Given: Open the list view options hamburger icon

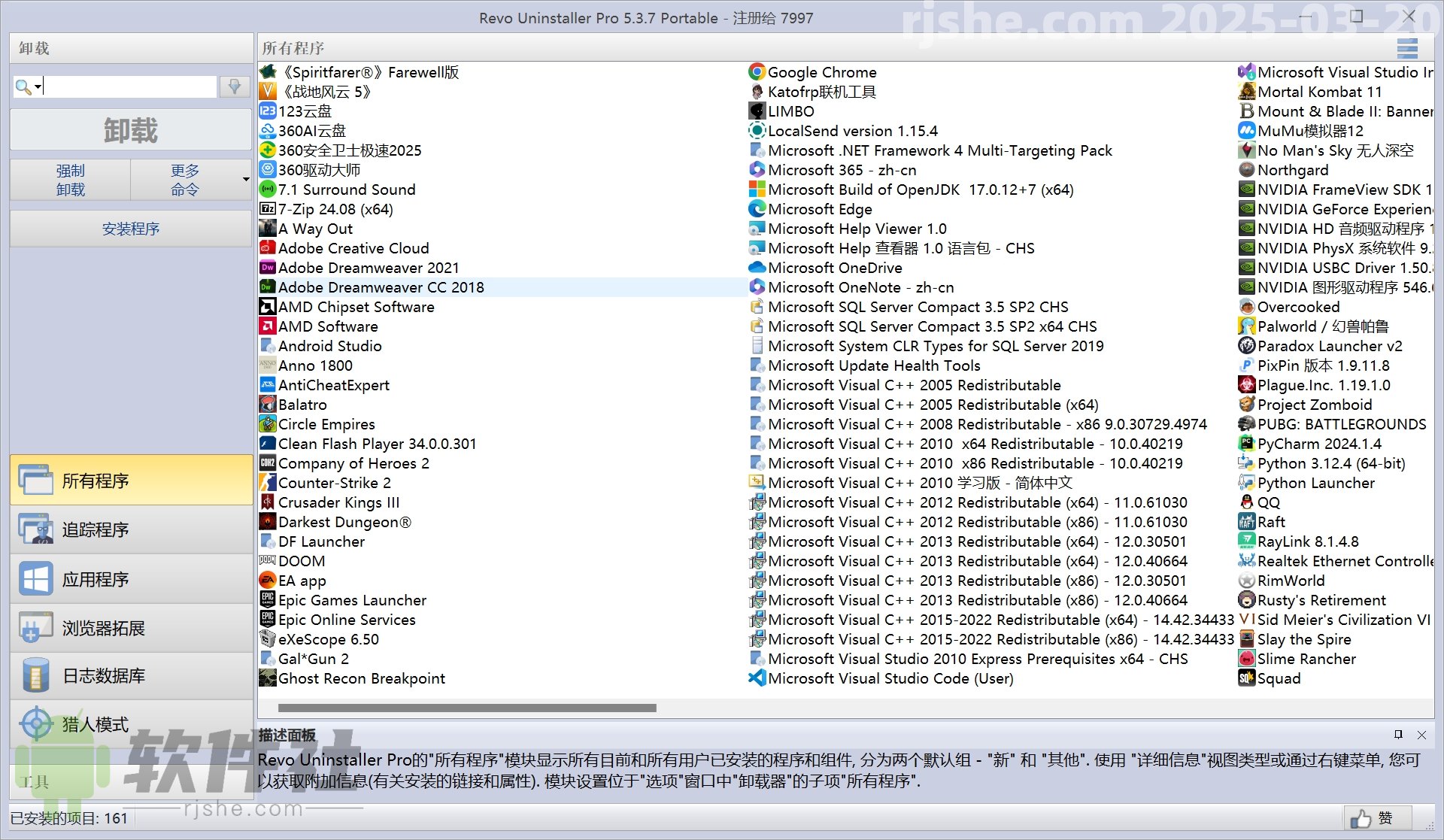Looking at the screenshot, I should click(1407, 48).
